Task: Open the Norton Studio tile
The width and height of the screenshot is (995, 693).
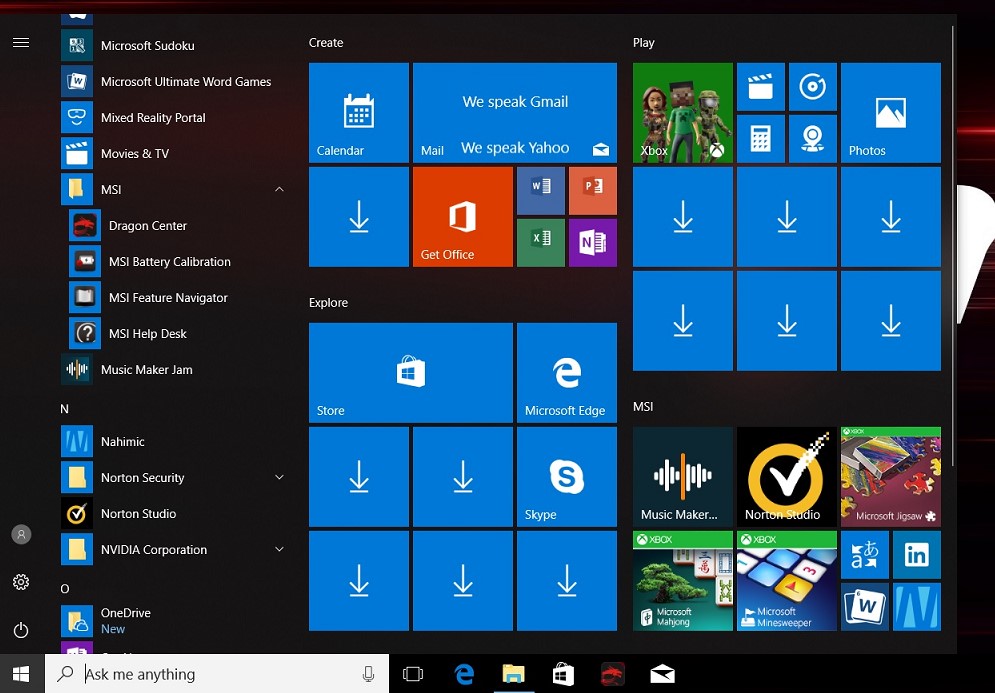Action: [x=786, y=476]
